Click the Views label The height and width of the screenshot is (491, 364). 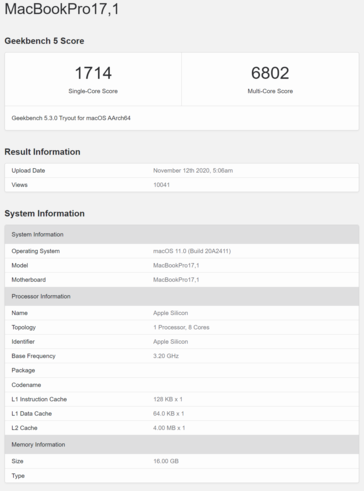click(x=20, y=185)
